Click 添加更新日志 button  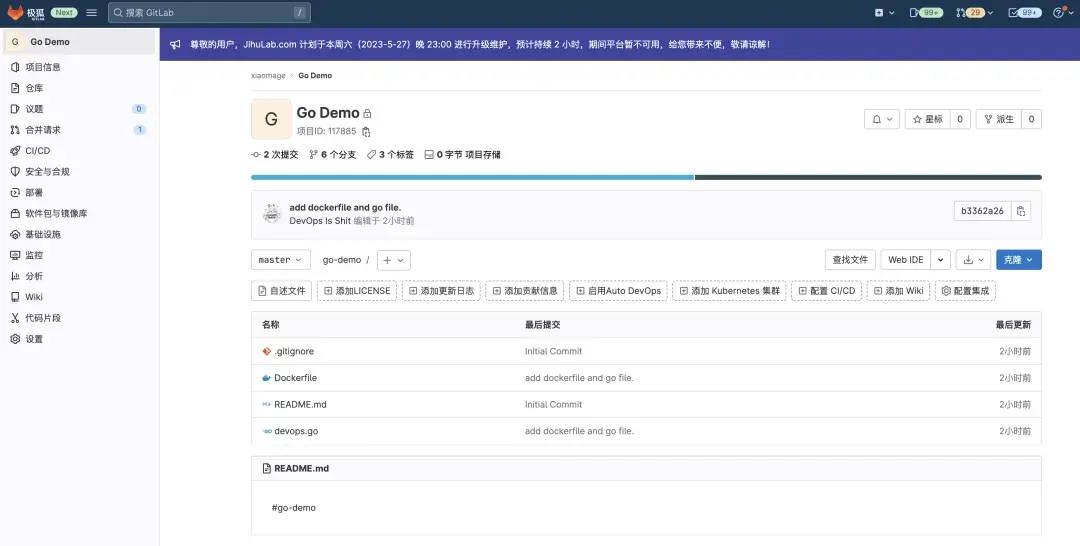[x=441, y=291]
